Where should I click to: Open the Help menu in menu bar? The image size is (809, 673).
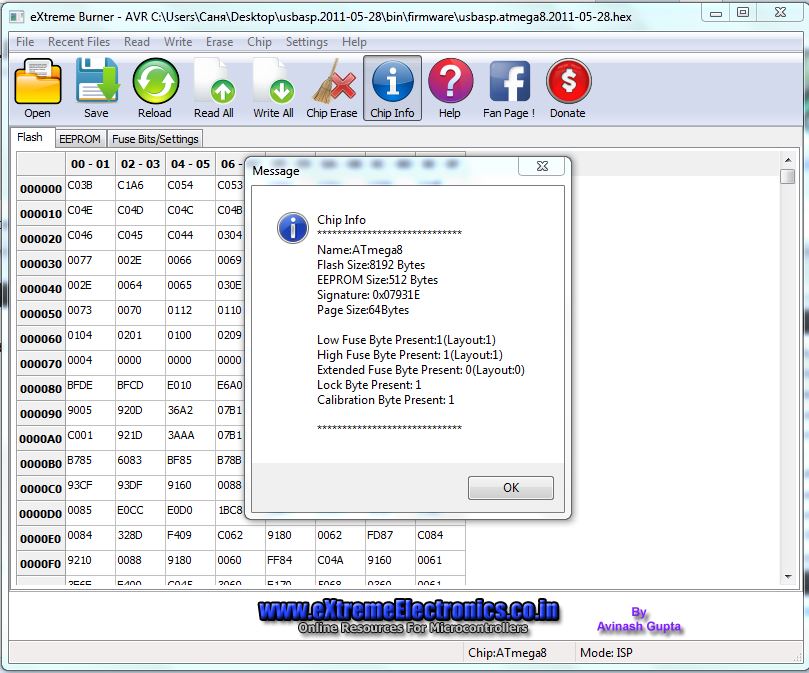point(354,42)
